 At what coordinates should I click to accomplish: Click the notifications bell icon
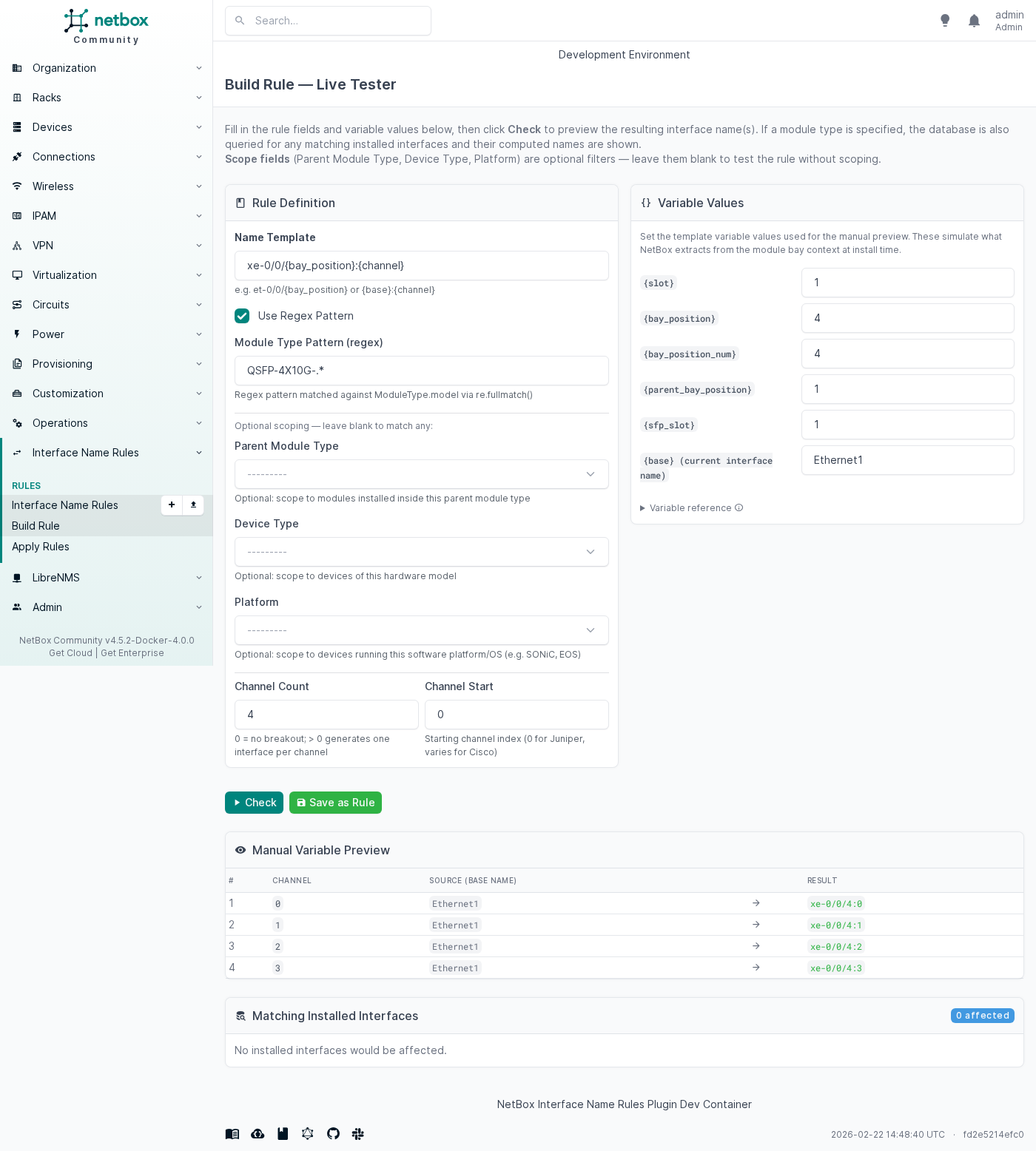pyautogui.click(x=974, y=21)
